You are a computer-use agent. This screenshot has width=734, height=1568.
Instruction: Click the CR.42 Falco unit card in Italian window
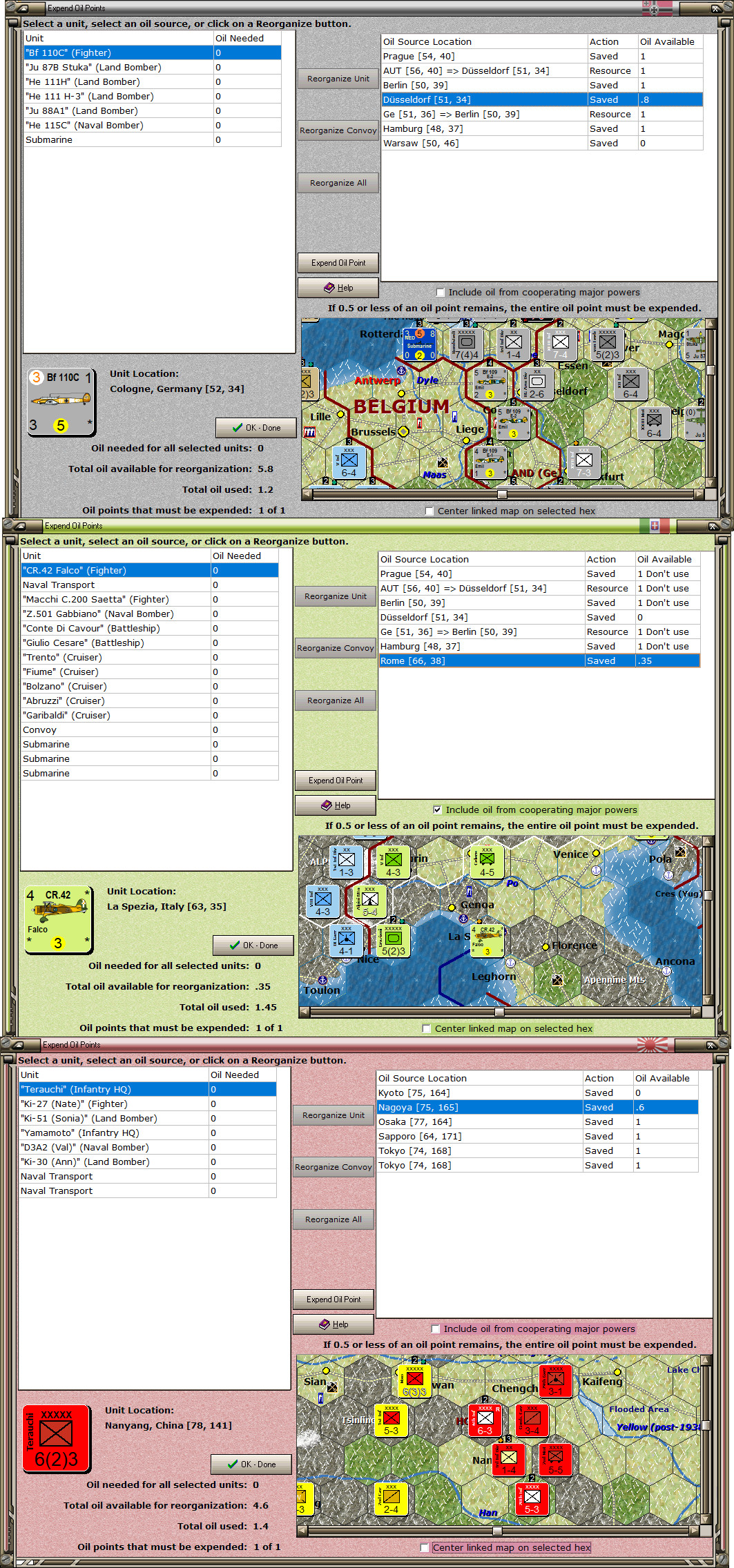point(59,919)
